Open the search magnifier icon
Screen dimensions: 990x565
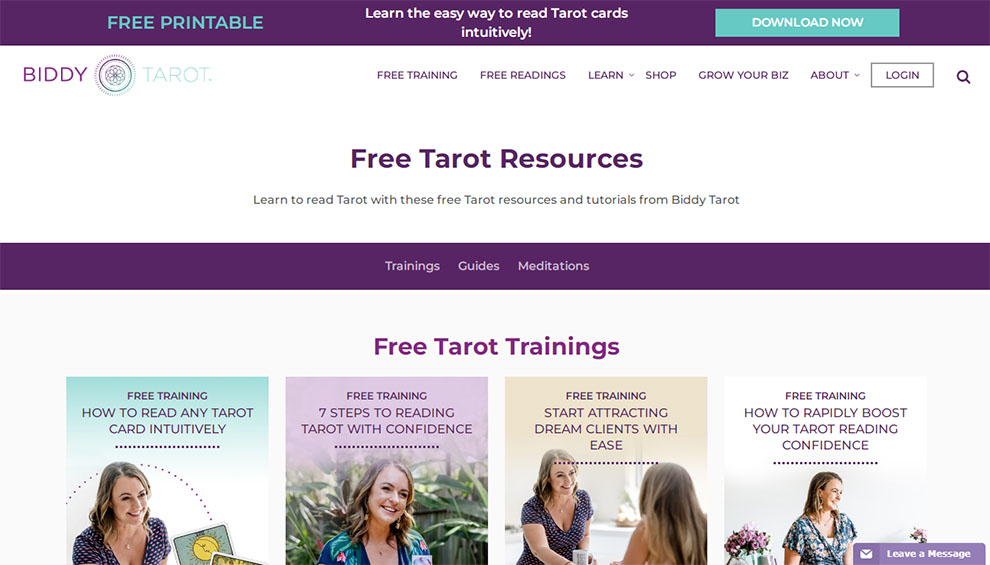(963, 76)
